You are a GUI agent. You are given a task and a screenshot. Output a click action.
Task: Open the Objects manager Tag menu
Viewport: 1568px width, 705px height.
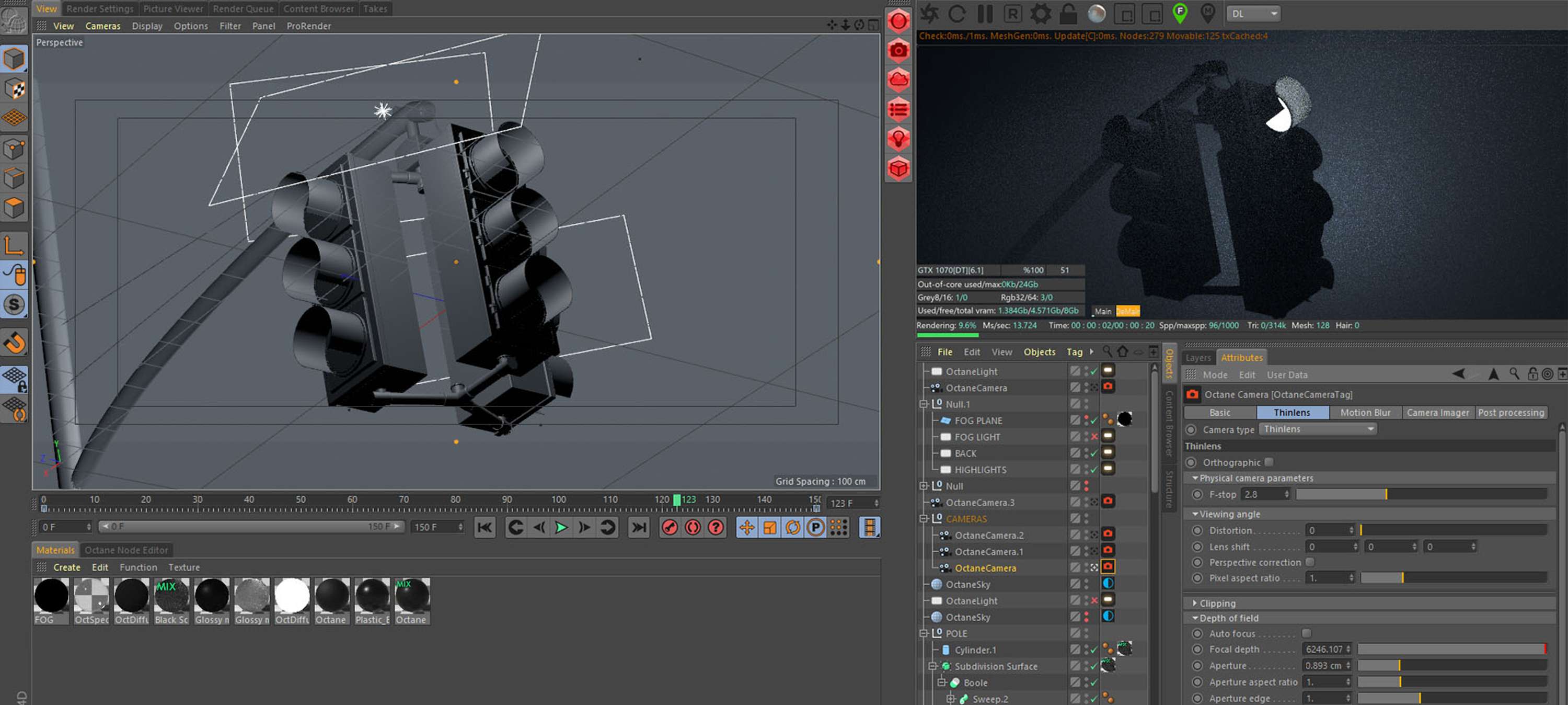click(1075, 351)
